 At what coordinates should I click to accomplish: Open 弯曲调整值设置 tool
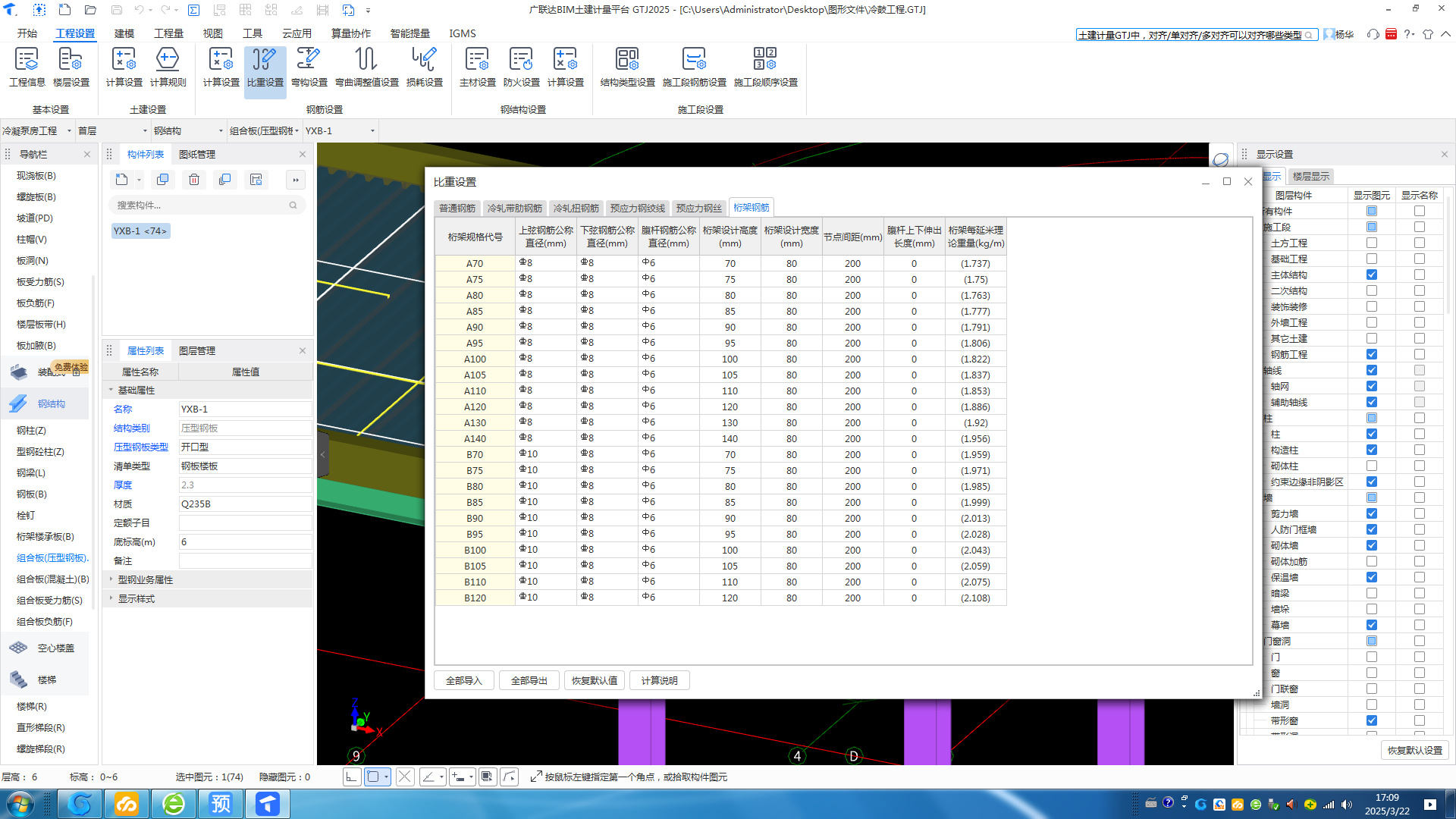(x=366, y=67)
